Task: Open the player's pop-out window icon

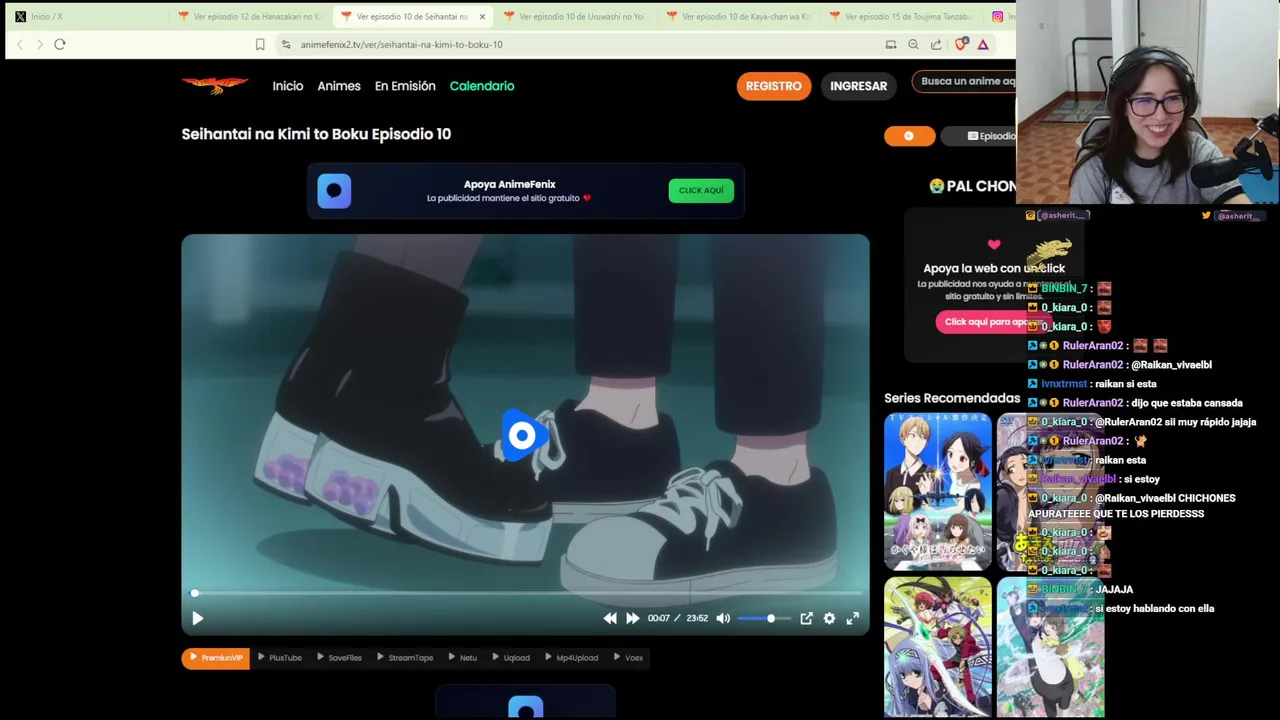Action: click(x=806, y=619)
